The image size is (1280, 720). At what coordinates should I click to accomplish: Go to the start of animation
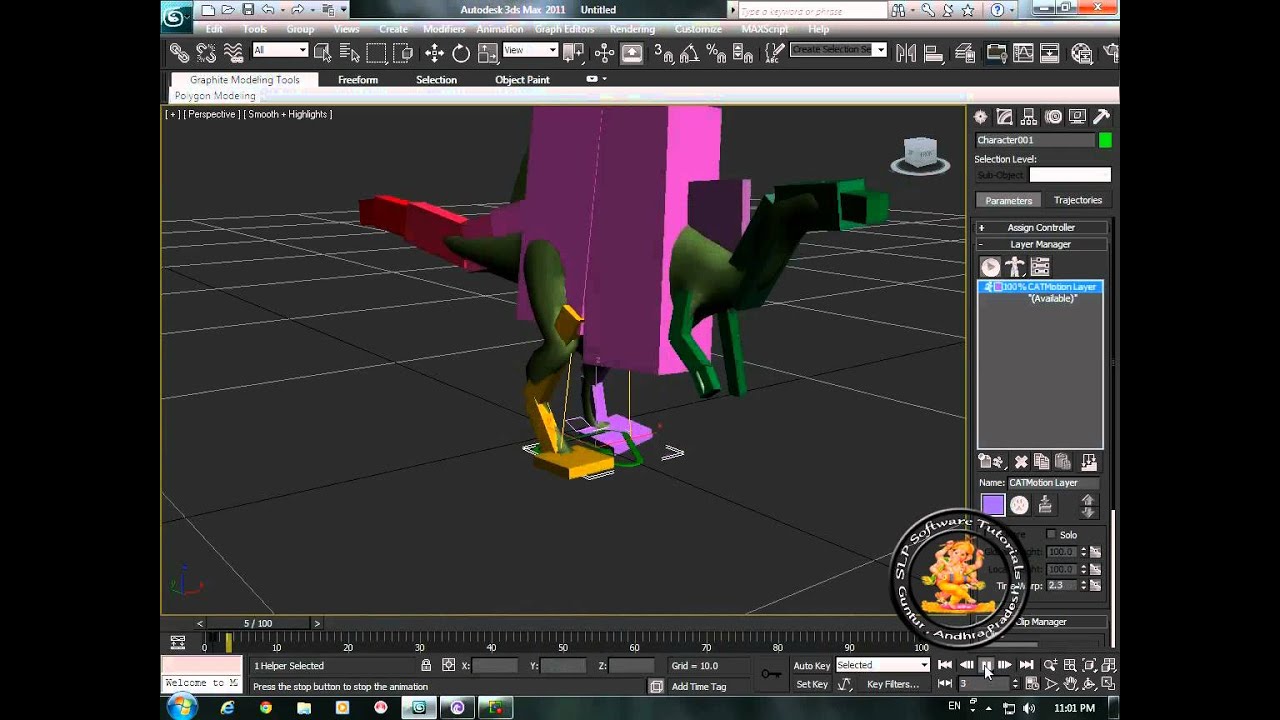click(945, 665)
